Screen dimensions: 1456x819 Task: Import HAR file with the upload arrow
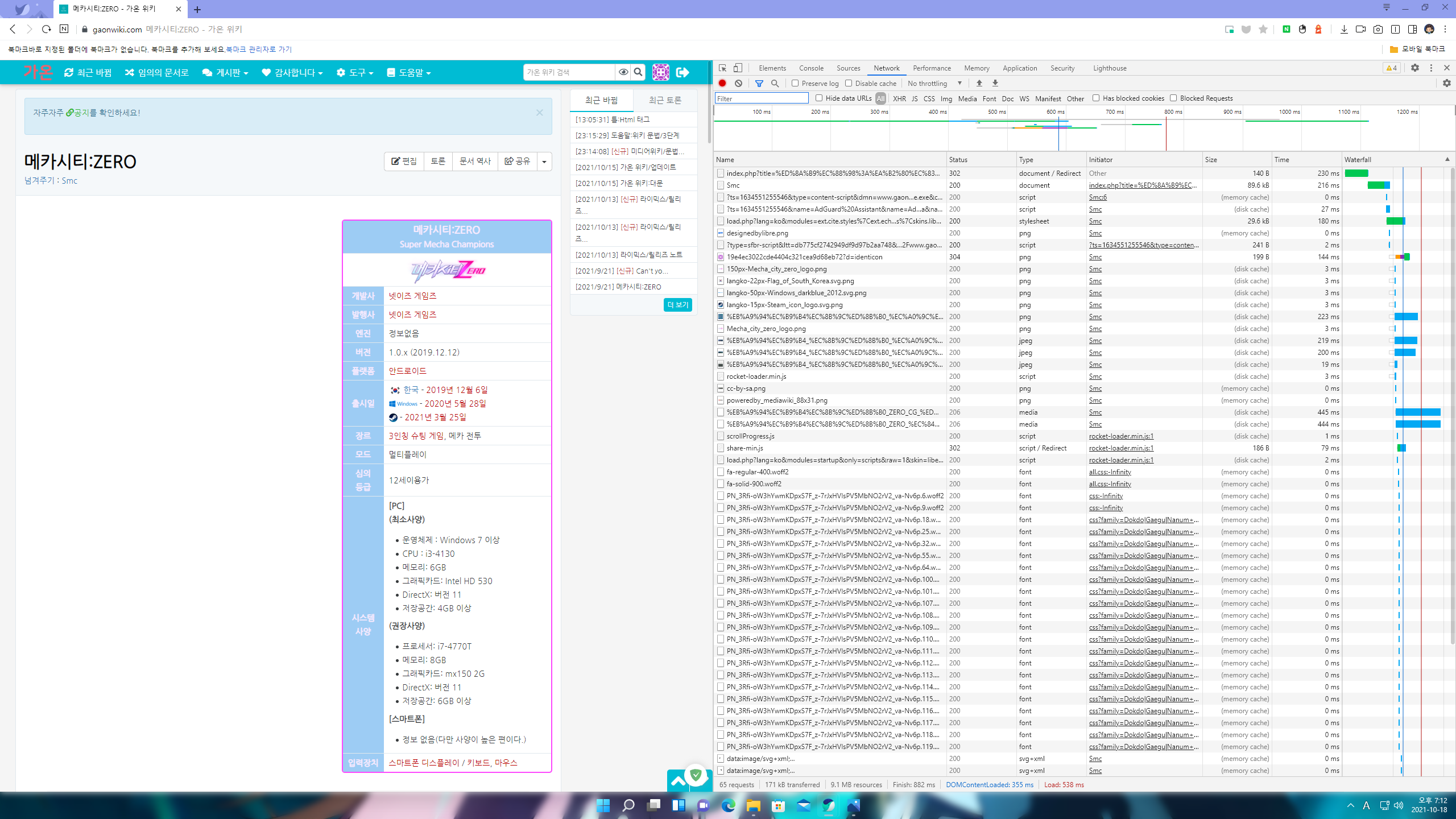coord(979,83)
